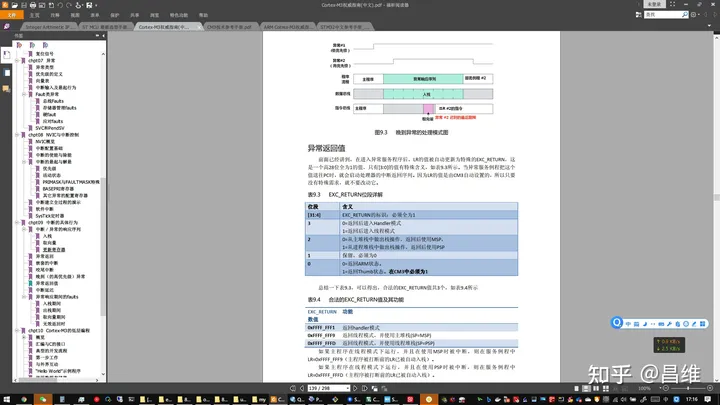Collapse the chpt10 Cortex-M3的低层编程 node

click(x=17, y=331)
